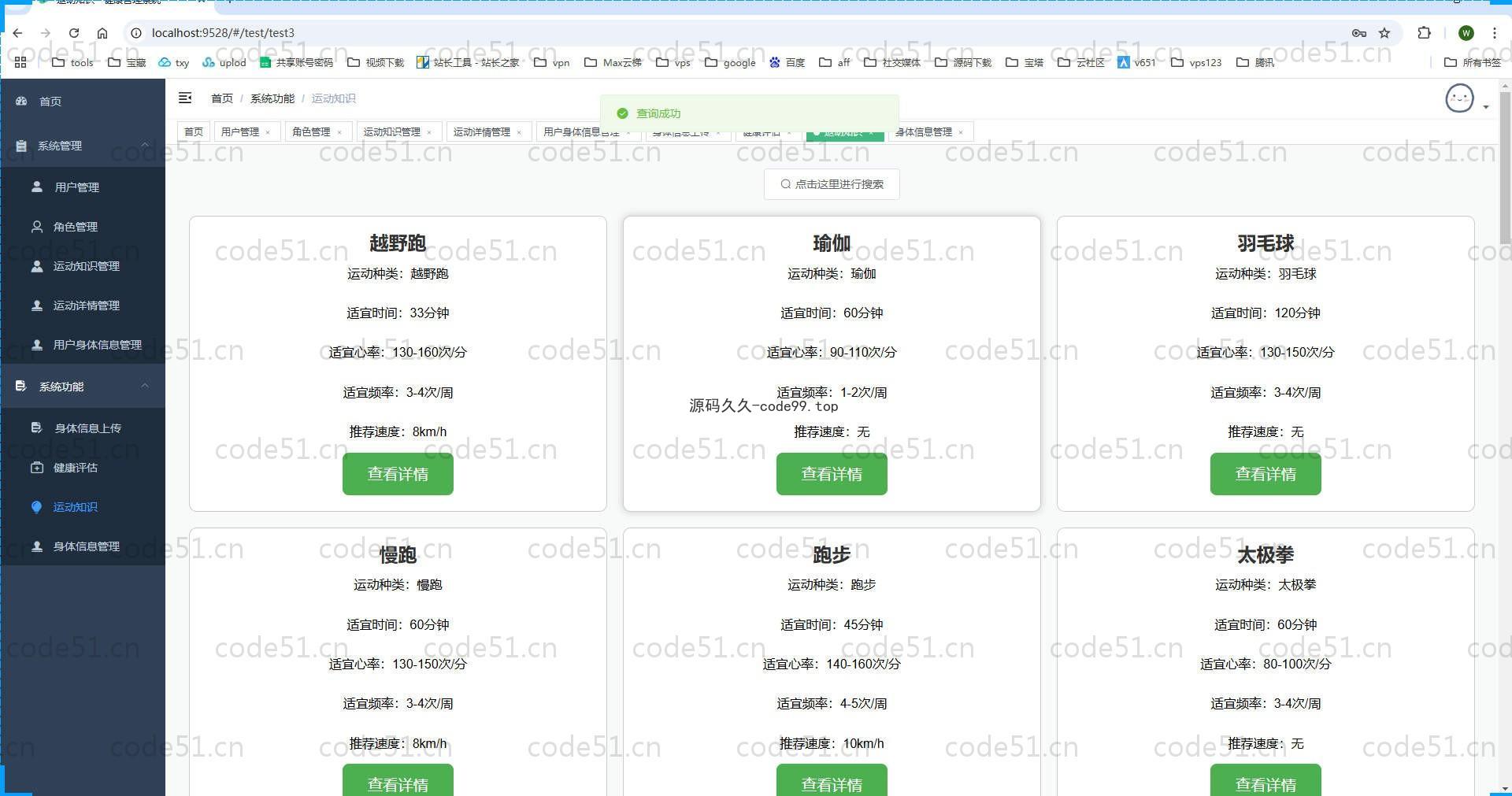Go to the browser home icon
Viewport: 1512px width, 796px height.
(102, 32)
